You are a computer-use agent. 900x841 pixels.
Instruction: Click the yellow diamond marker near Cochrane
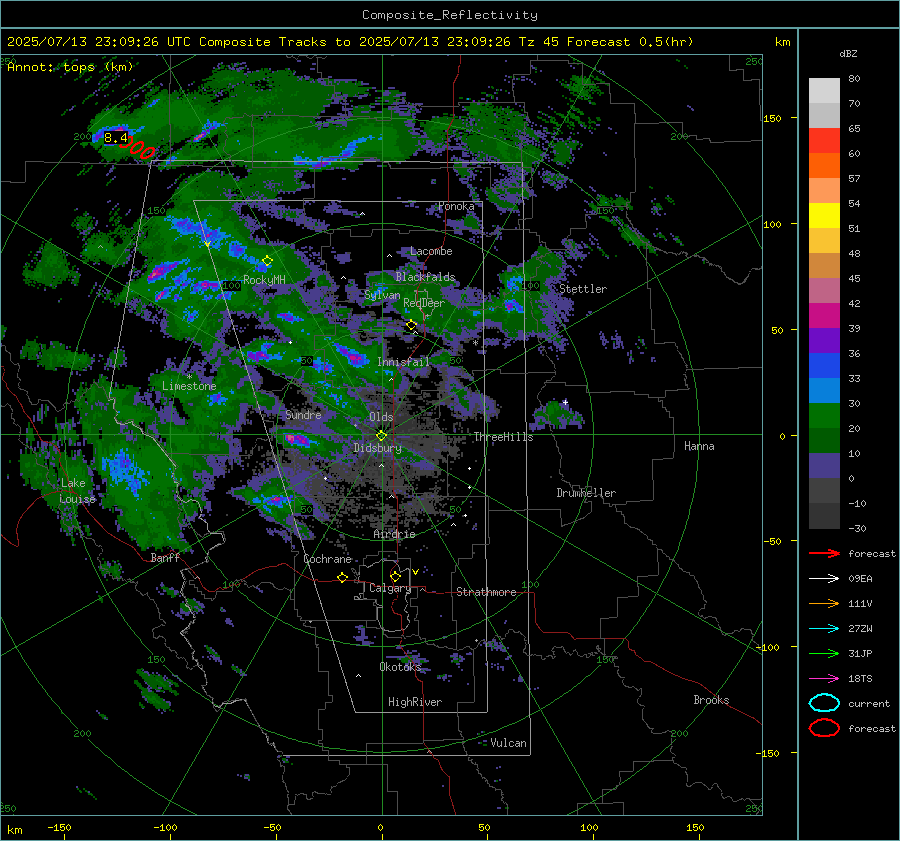point(342,578)
